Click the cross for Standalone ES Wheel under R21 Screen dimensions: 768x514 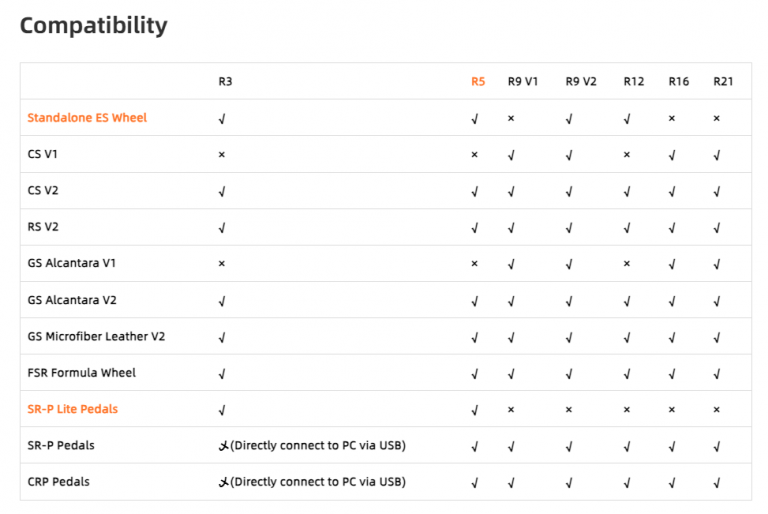point(717,118)
